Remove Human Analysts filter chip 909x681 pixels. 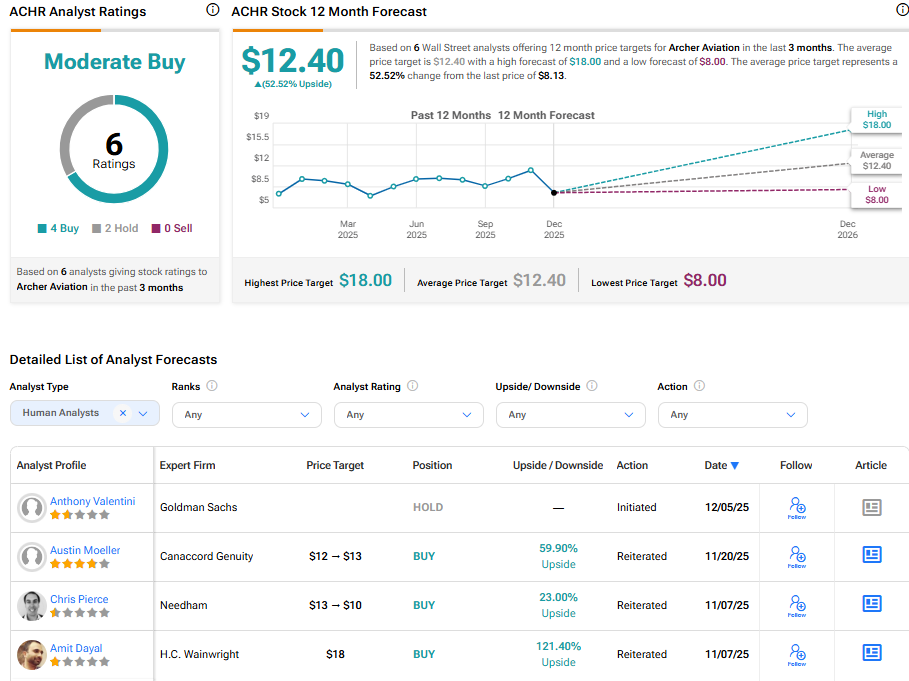[x=122, y=413]
